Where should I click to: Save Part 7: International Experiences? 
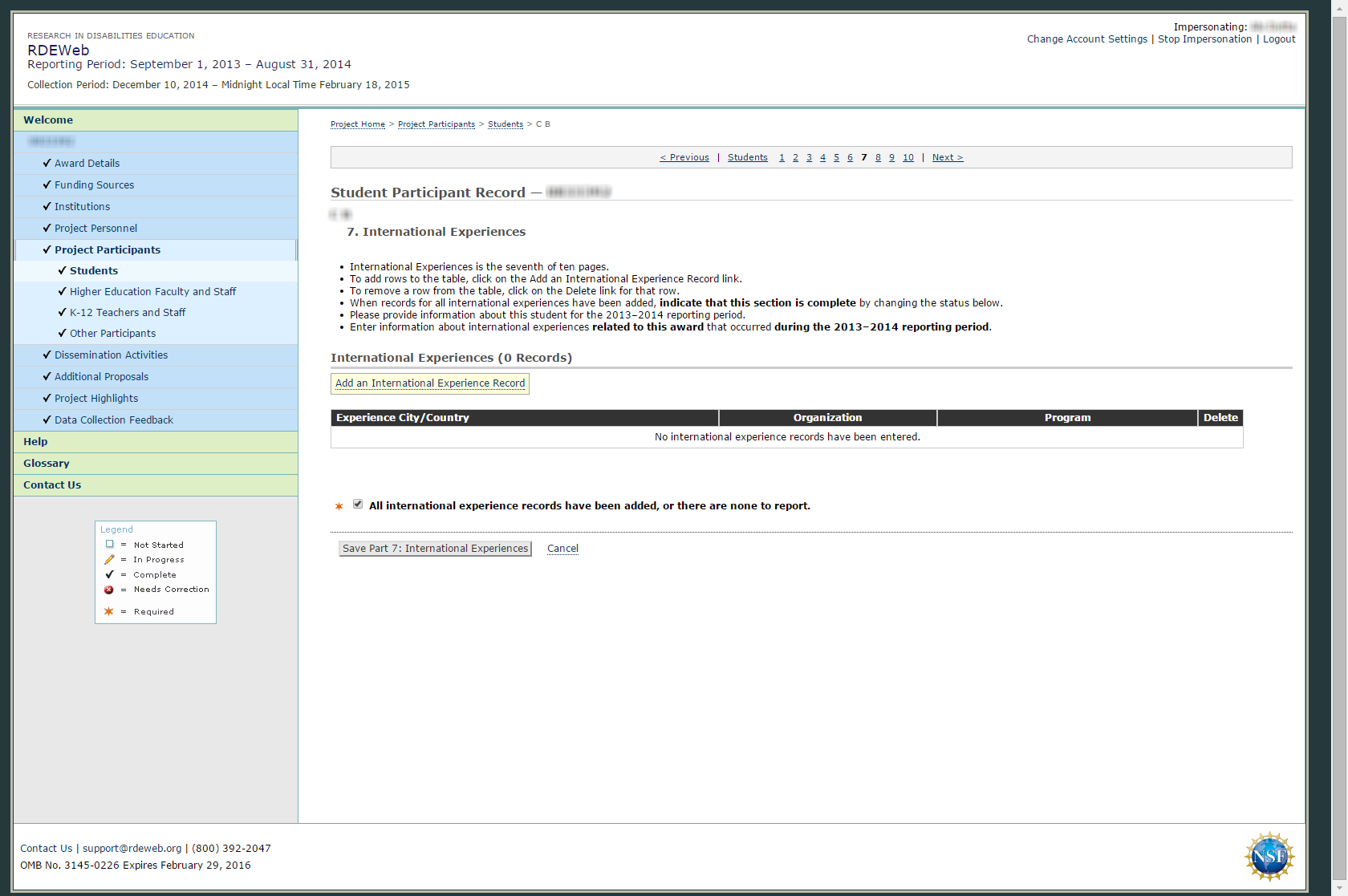436,549
